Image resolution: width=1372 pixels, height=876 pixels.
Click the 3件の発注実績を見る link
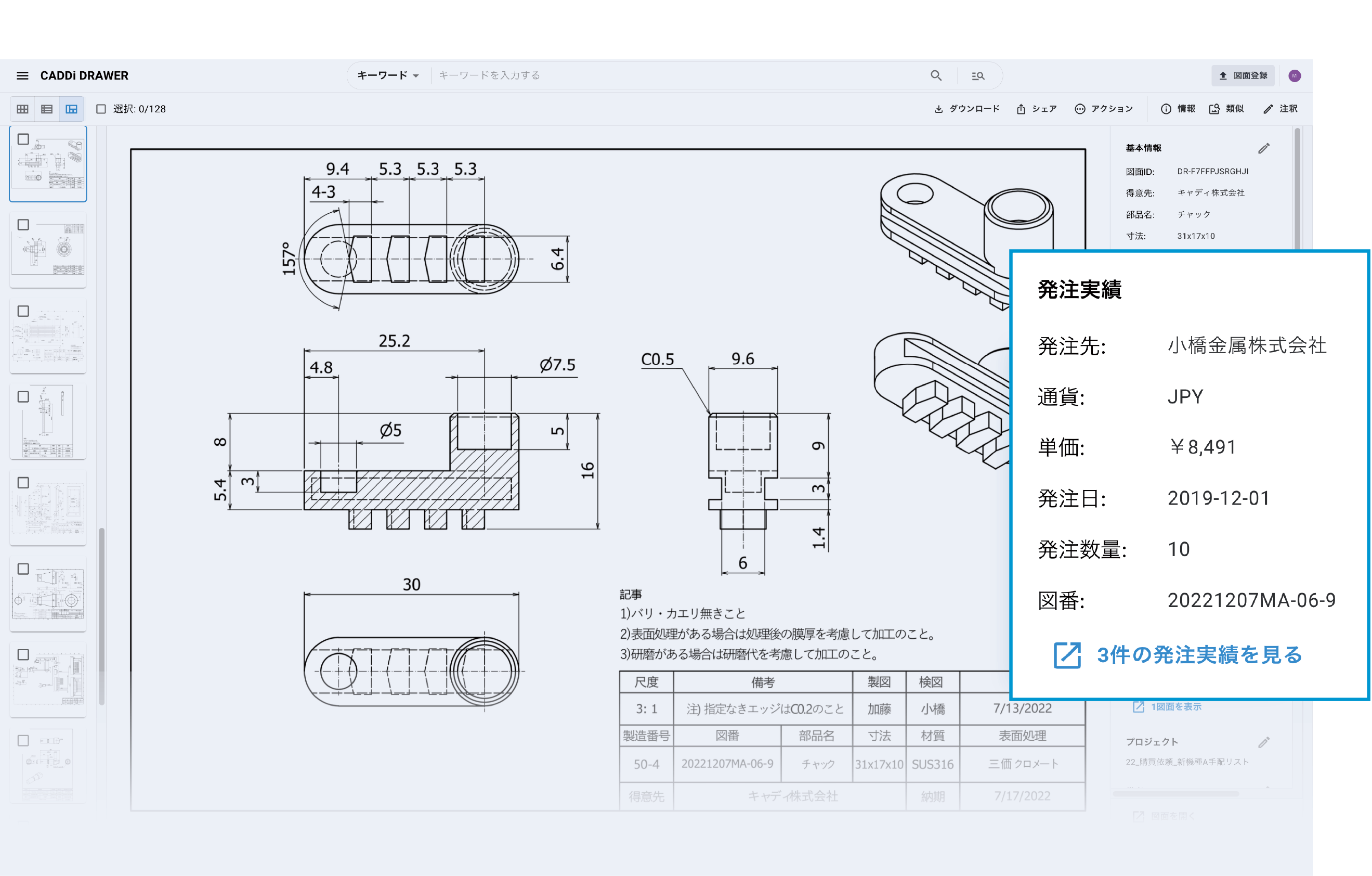pyautogui.click(x=1199, y=655)
